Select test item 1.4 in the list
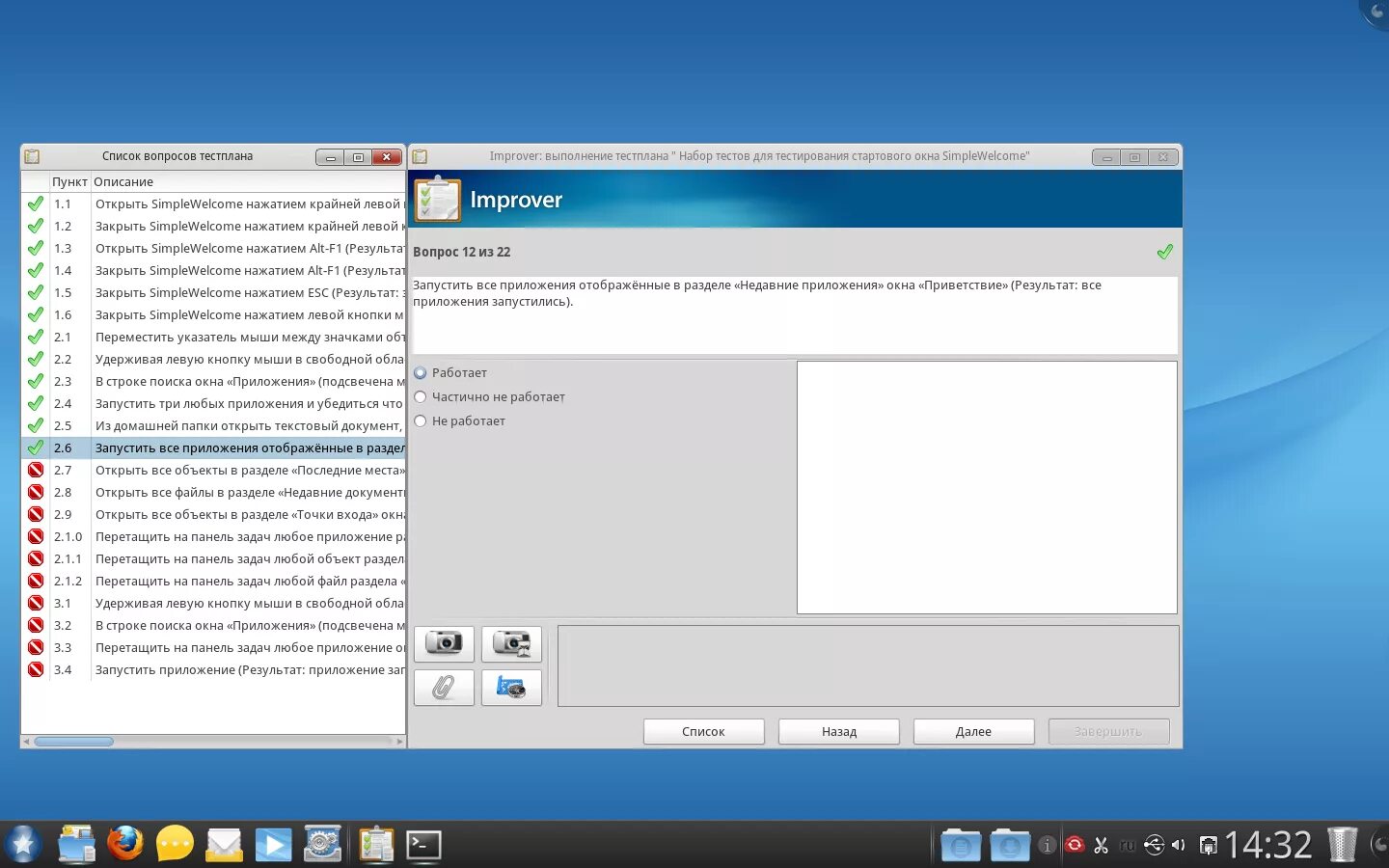This screenshot has height=868, width=1389. coord(213,271)
